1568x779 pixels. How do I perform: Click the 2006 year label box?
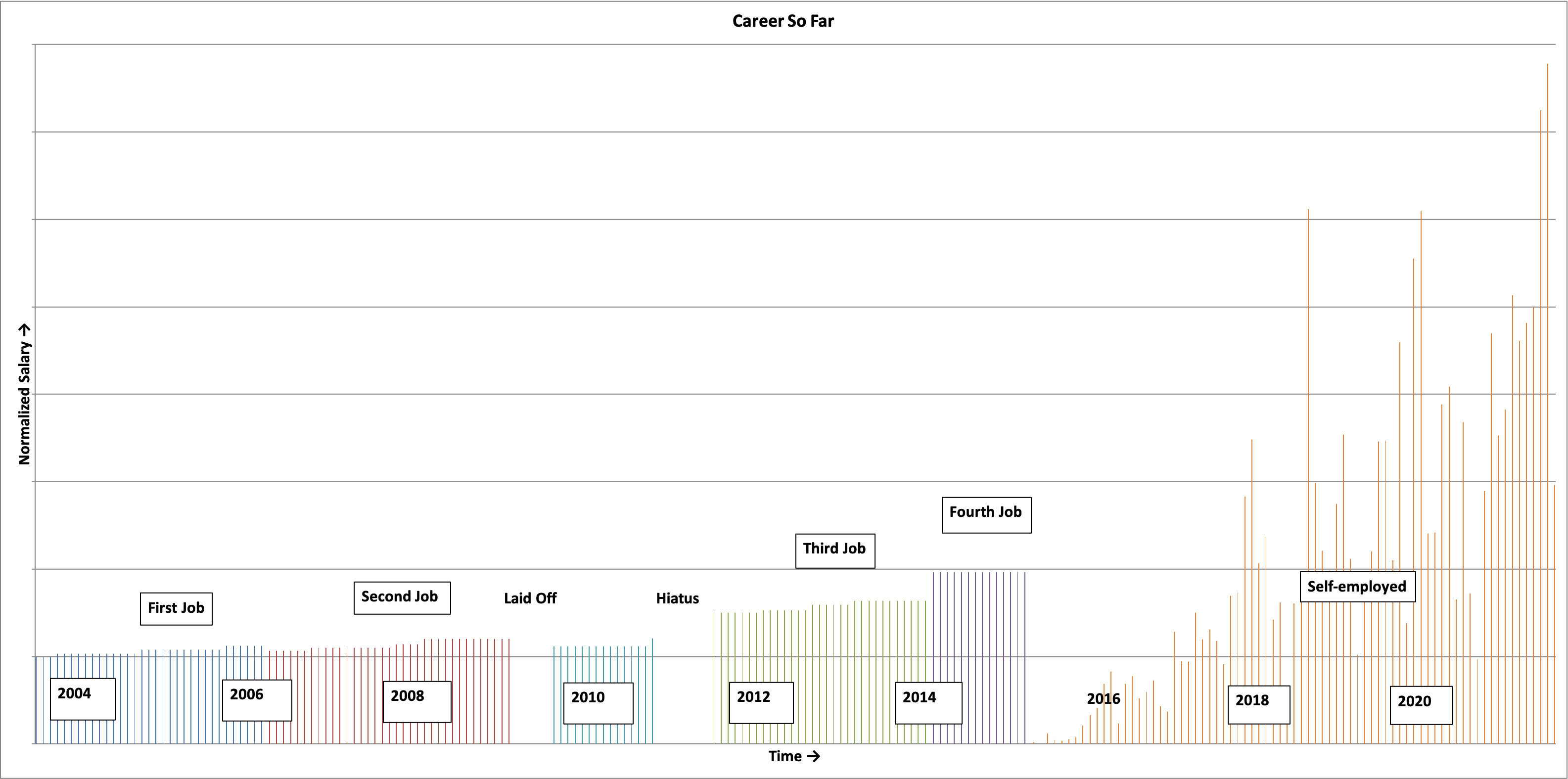tap(257, 700)
